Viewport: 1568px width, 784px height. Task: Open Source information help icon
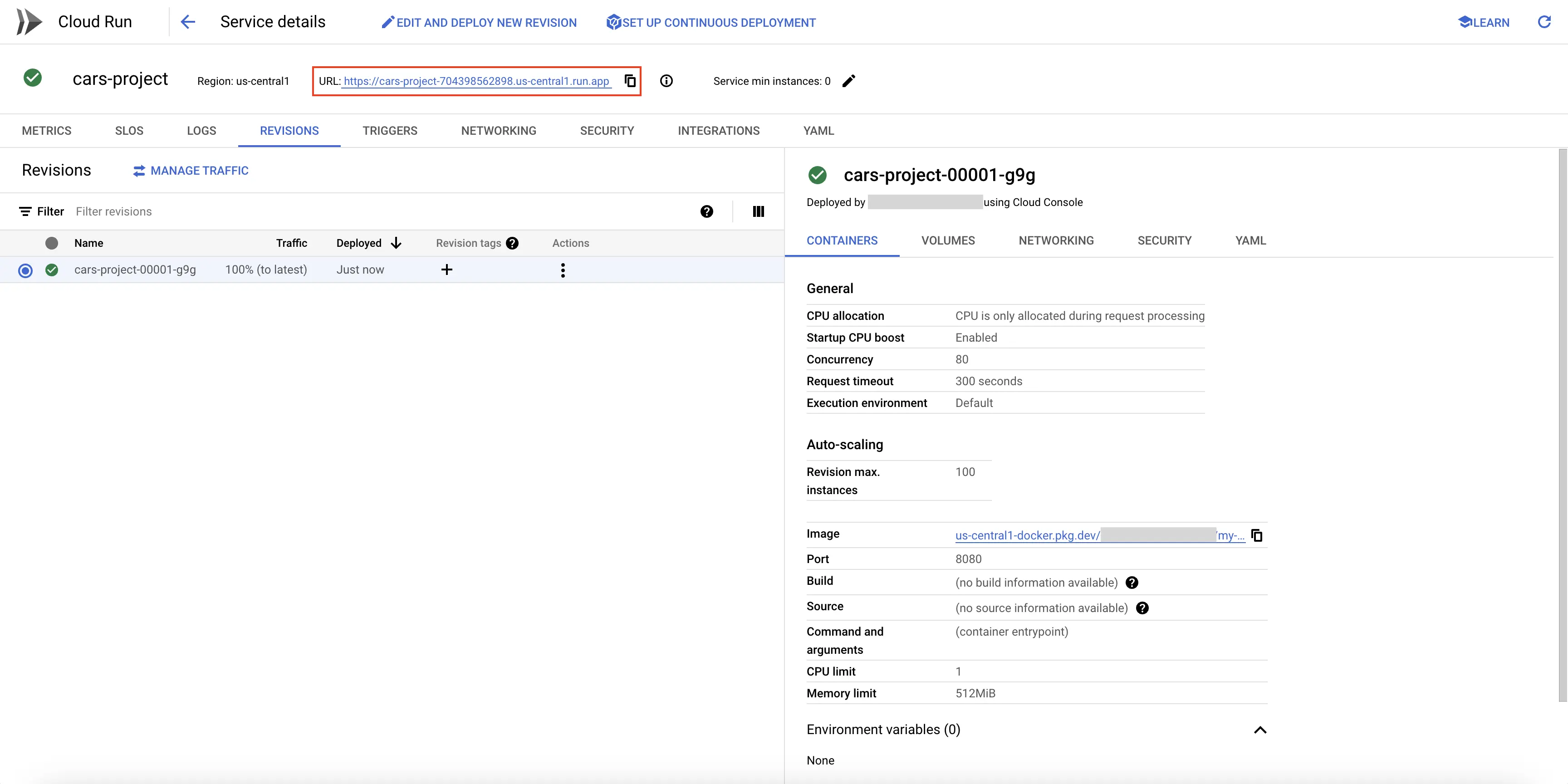tap(1142, 608)
